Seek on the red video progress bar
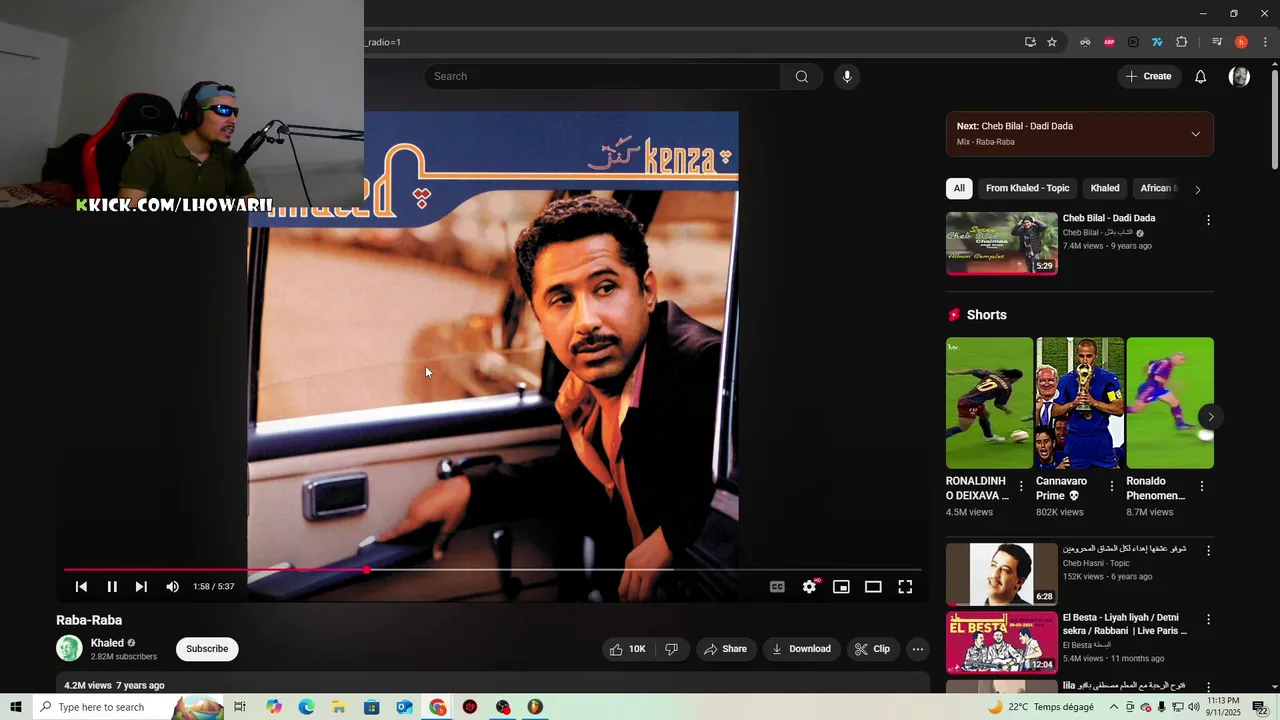The image size is (1280, 720). click(492, 570)
